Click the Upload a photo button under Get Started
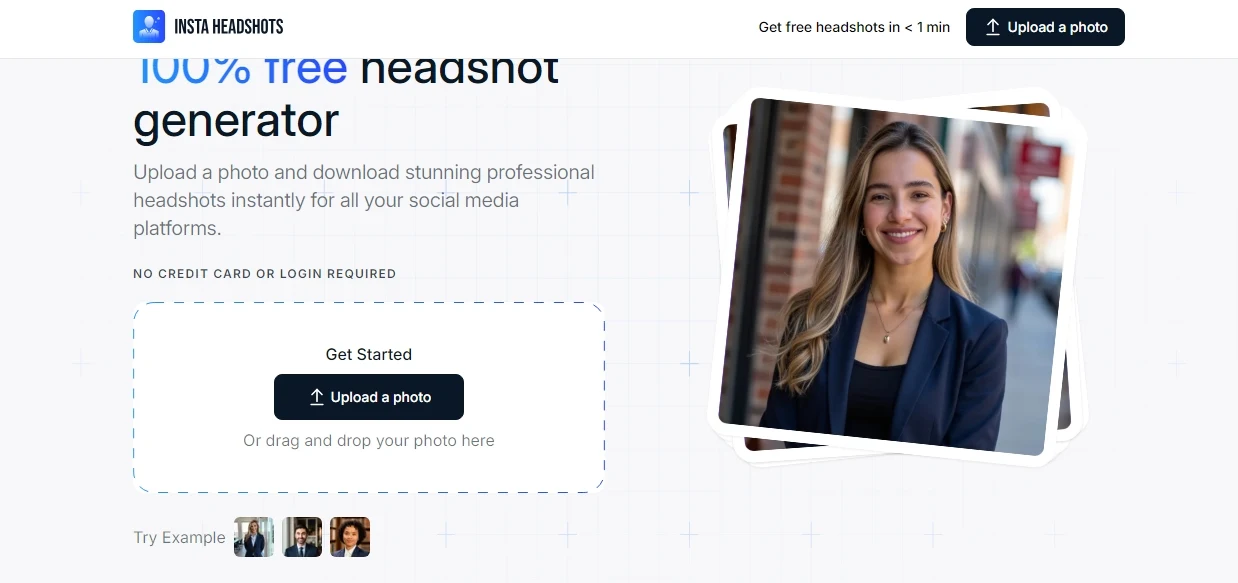Screen dimensions: 1238x583 click(x=369, y=397)
